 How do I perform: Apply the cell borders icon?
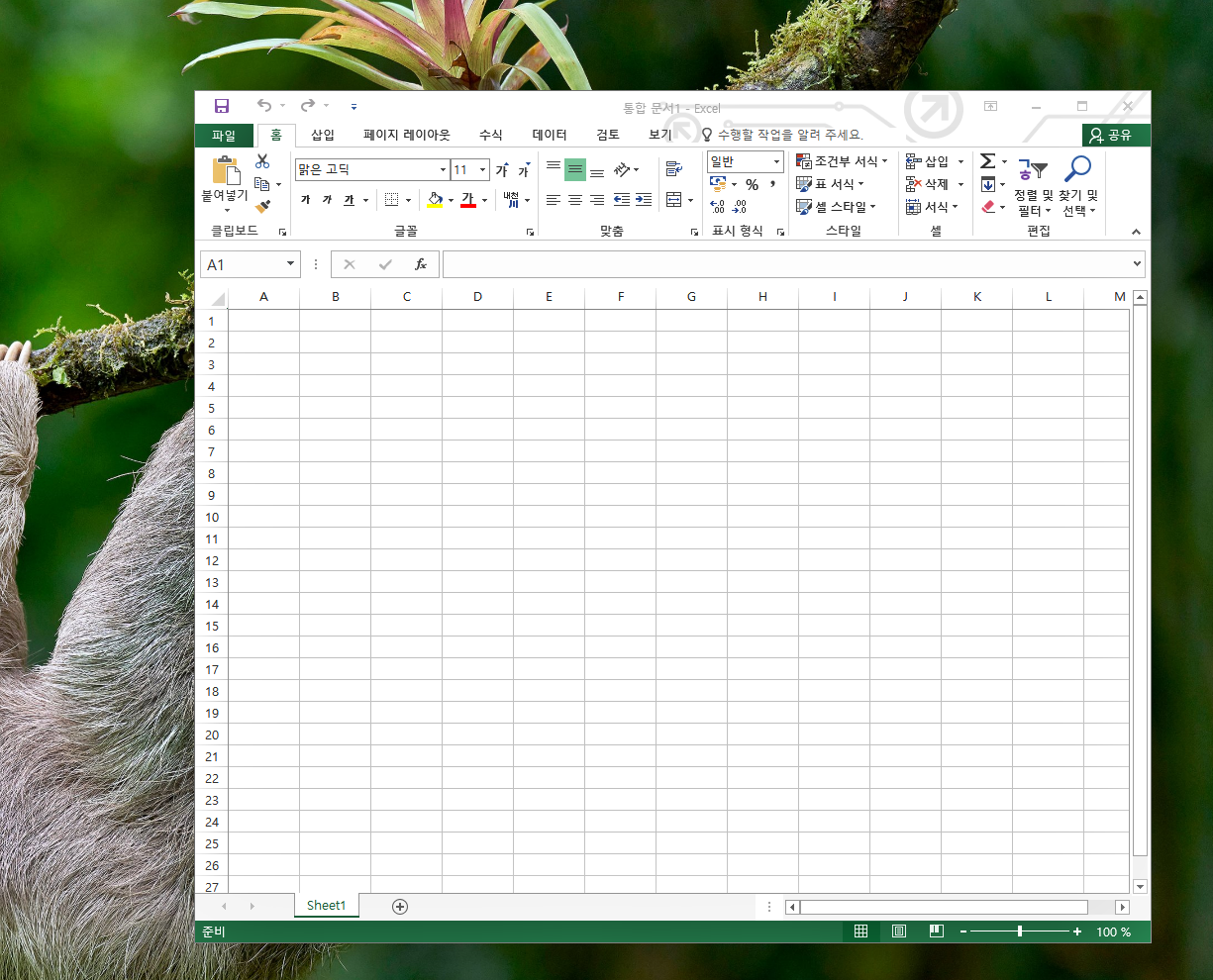click(x=391, y=200)
